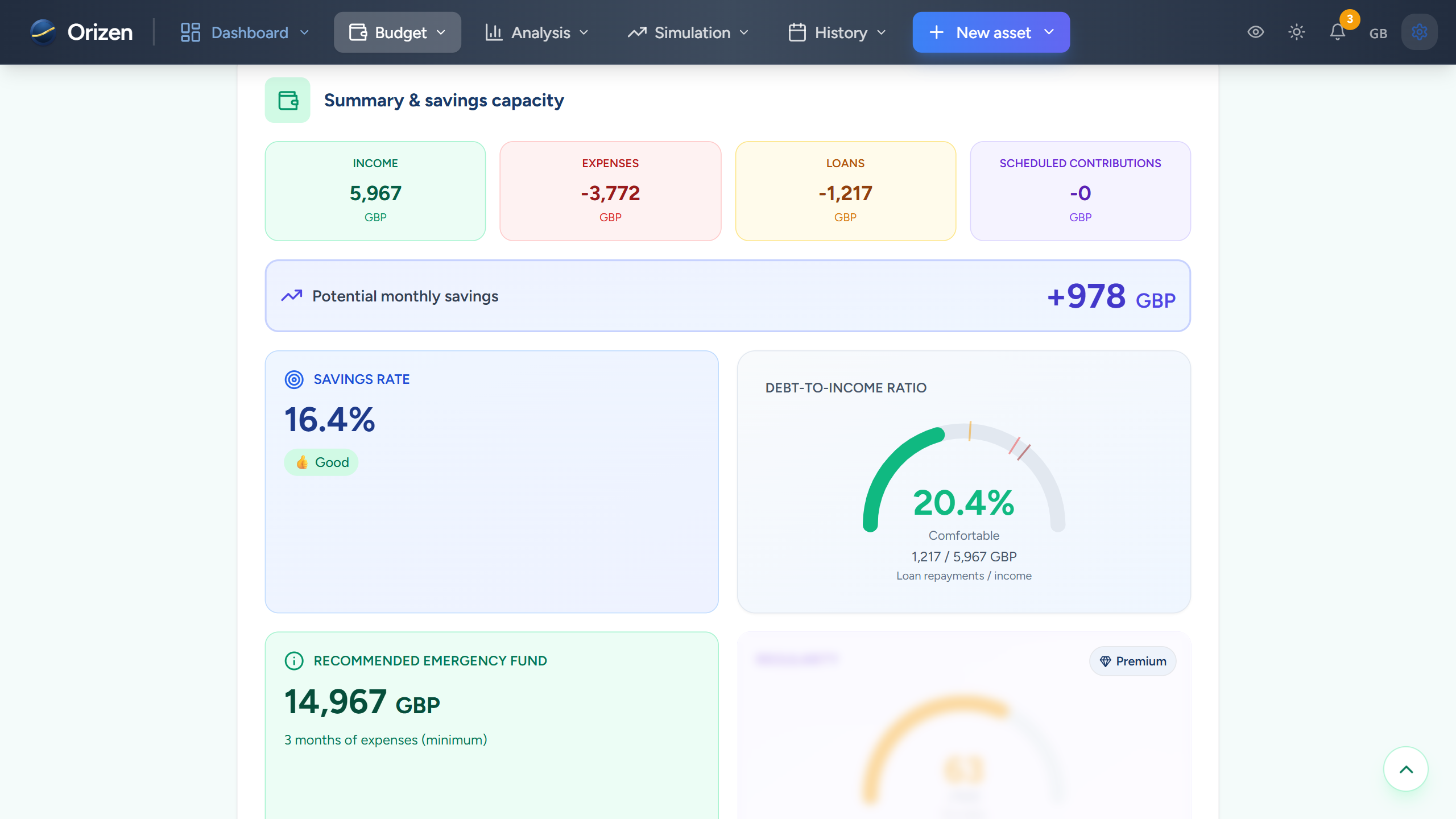Screen dimensions: 1456x819
Task: Open the settings gear
Action: 1419,32
